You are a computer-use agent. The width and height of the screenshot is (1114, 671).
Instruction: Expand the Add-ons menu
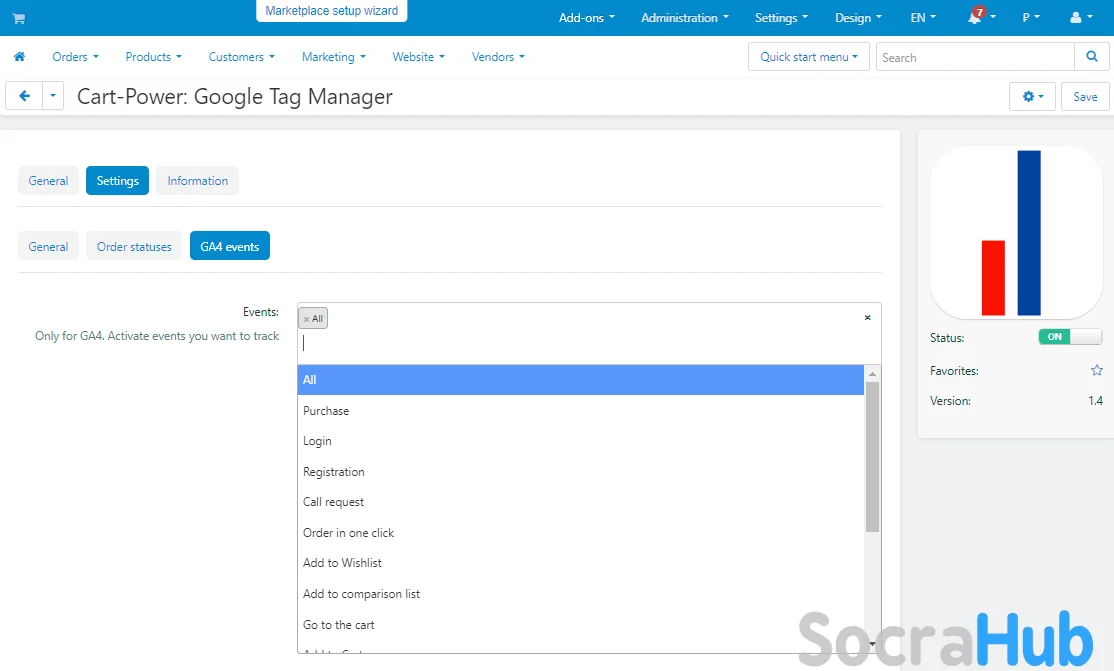pyautogui.click(x=586, y=18)
